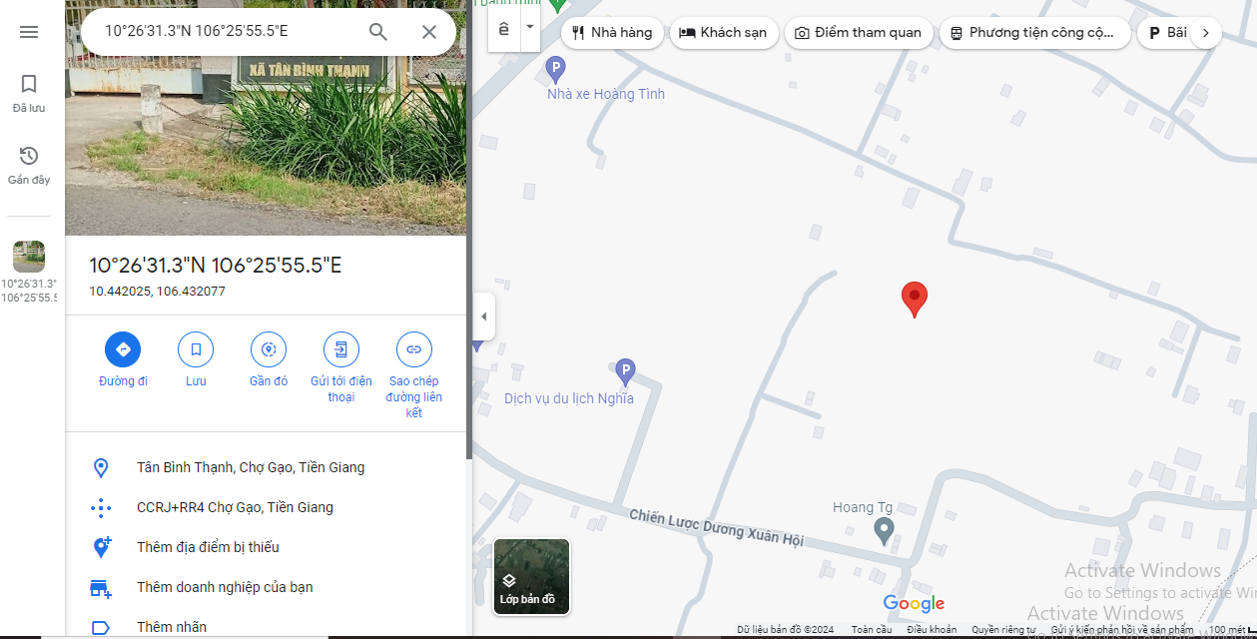Click the search magnifier icon
Image resolution: width=1257 pixels, height=639 pixels.
click(378, 31)
